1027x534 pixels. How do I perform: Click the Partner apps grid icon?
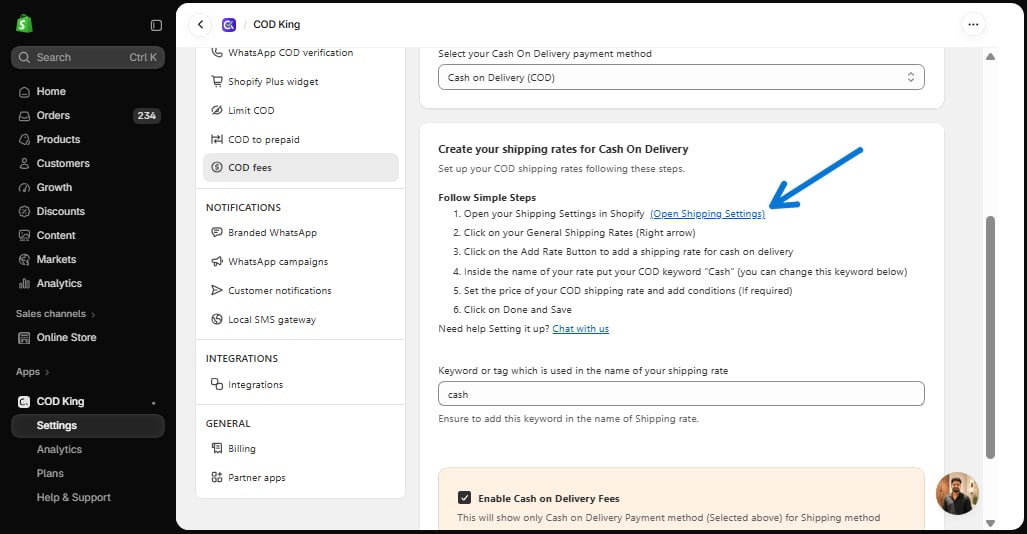[217, 477]
